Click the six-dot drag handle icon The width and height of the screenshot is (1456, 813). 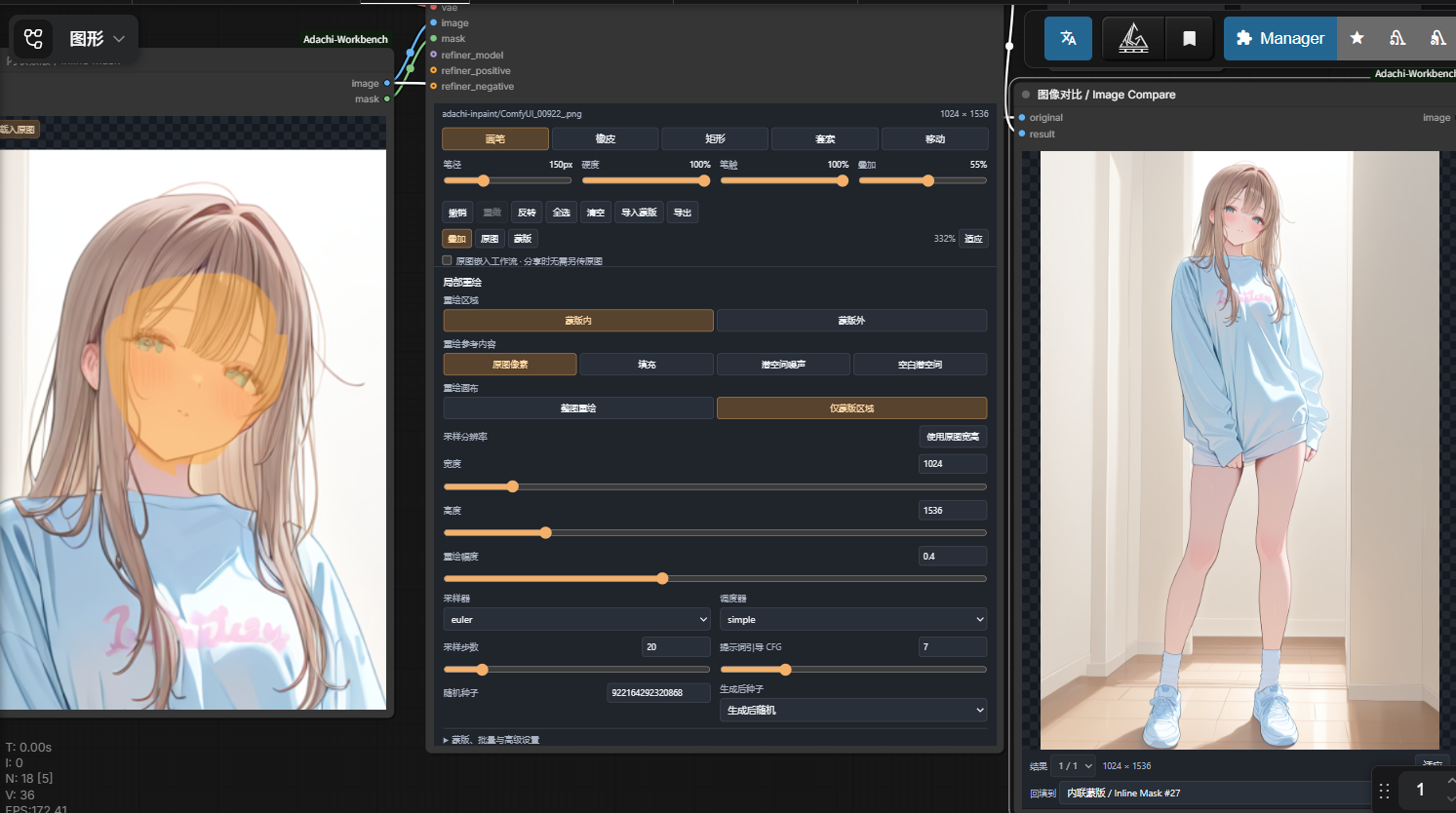tap(1384, 791)
